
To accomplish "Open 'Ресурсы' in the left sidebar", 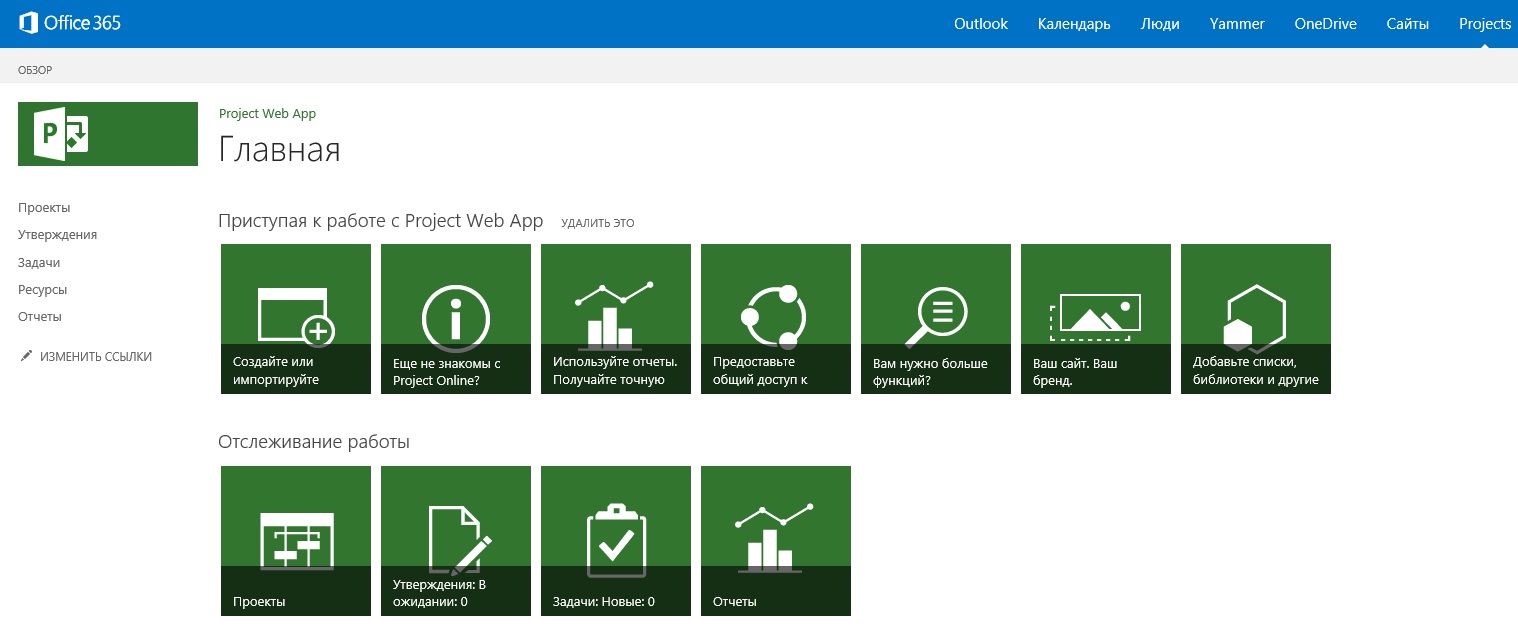I will pyautogui.click(x=43, y=289).
